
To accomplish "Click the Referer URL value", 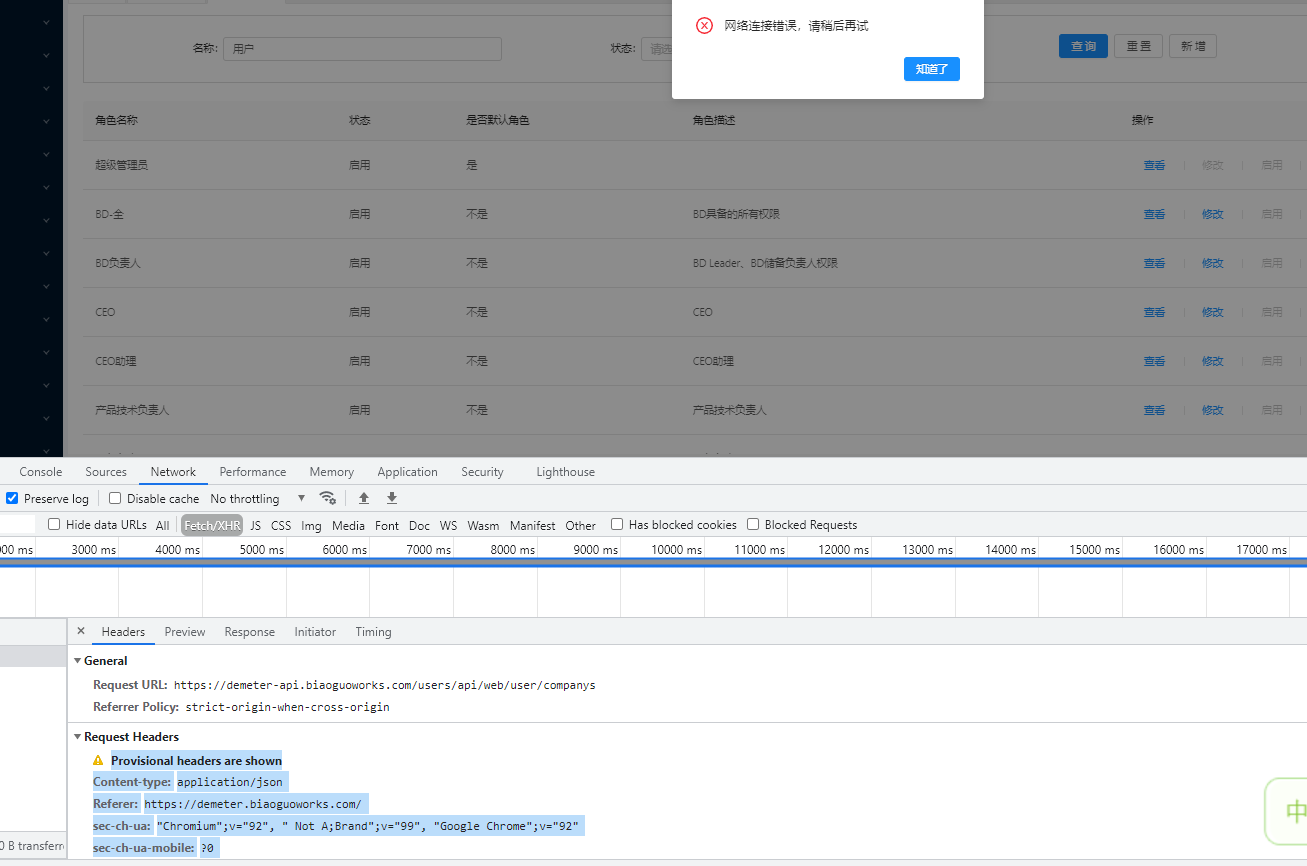I will [252, 804].
